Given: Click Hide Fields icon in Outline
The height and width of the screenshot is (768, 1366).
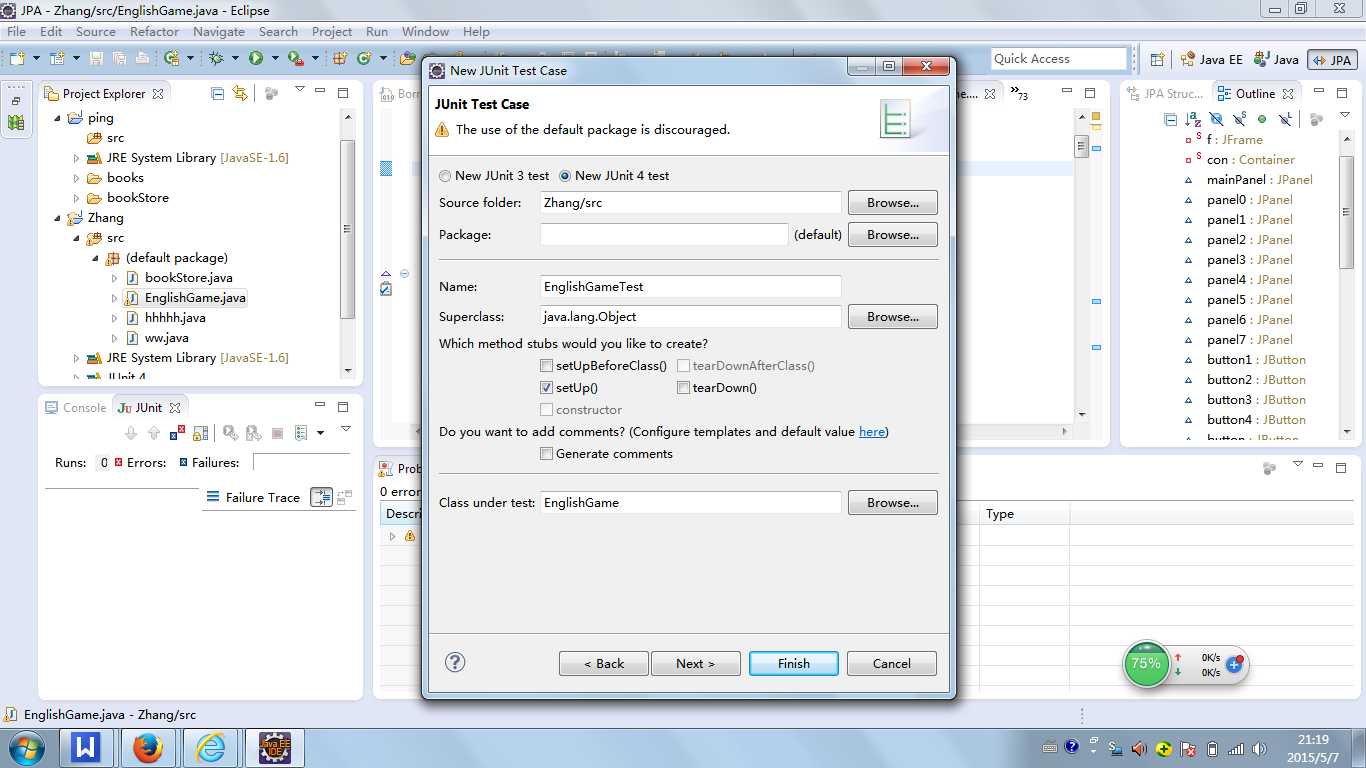Looking at the screenshot, I should point(1216,119).
